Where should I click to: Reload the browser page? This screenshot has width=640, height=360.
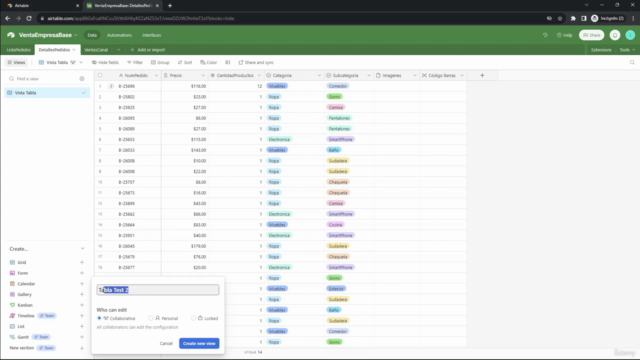(x=29, y=18)
